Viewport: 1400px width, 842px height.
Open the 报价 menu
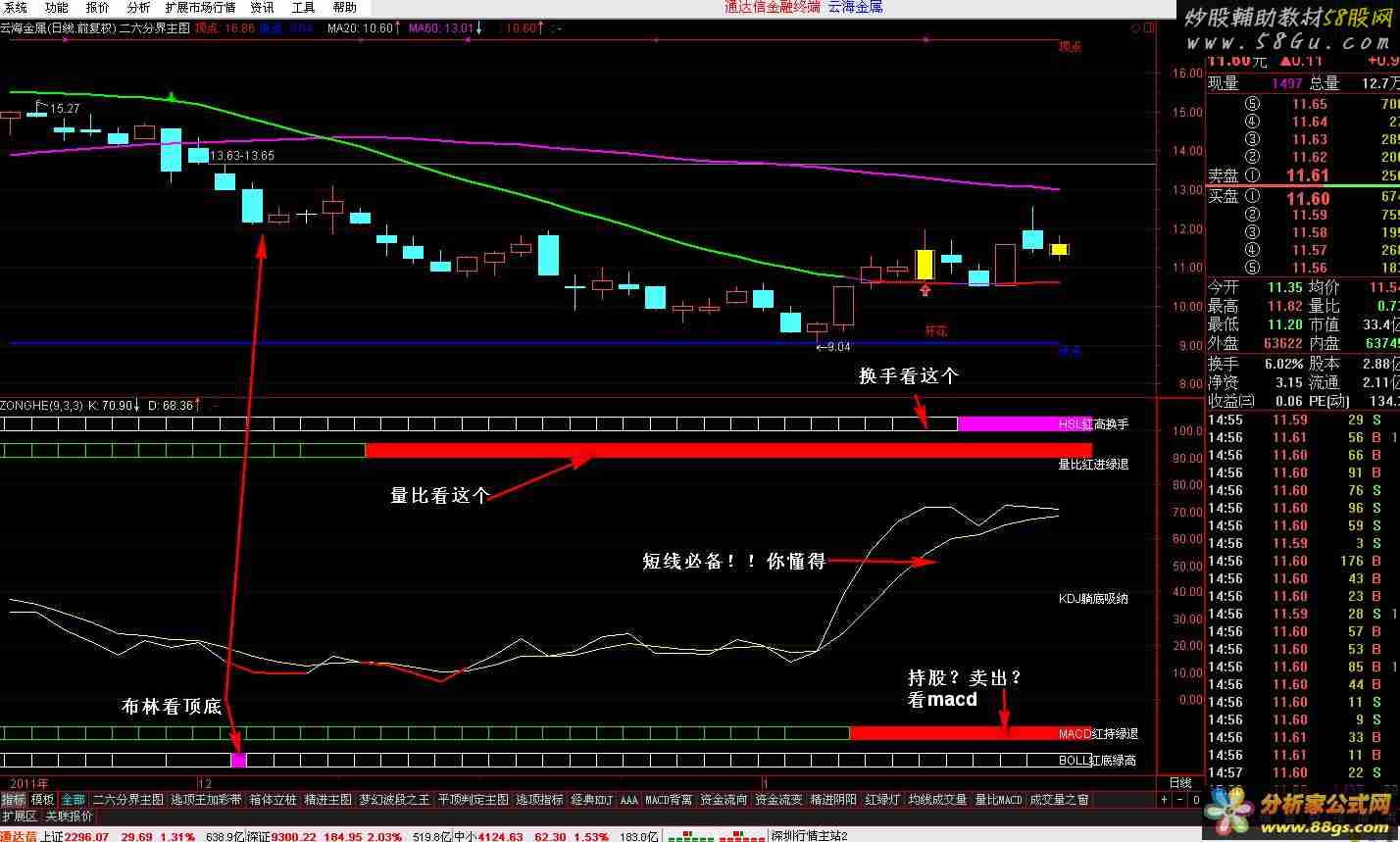click(x=98, y=7)
